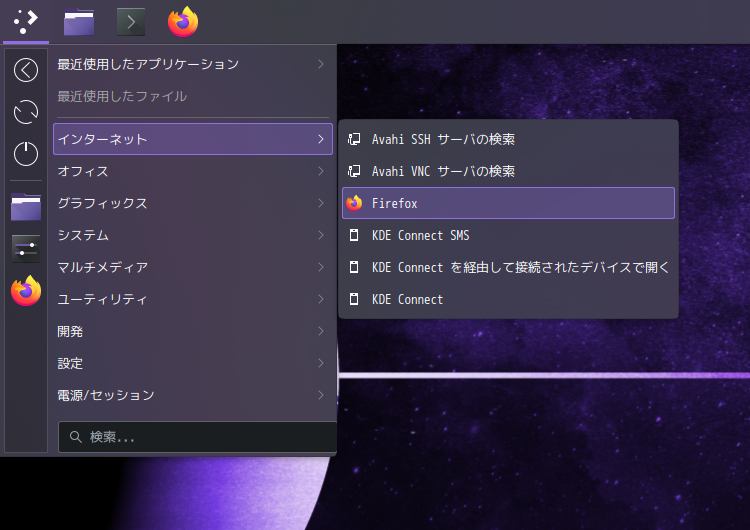Launch the terminal from the top panel
This screenshot has height=530, width=750.
point(131,22)
